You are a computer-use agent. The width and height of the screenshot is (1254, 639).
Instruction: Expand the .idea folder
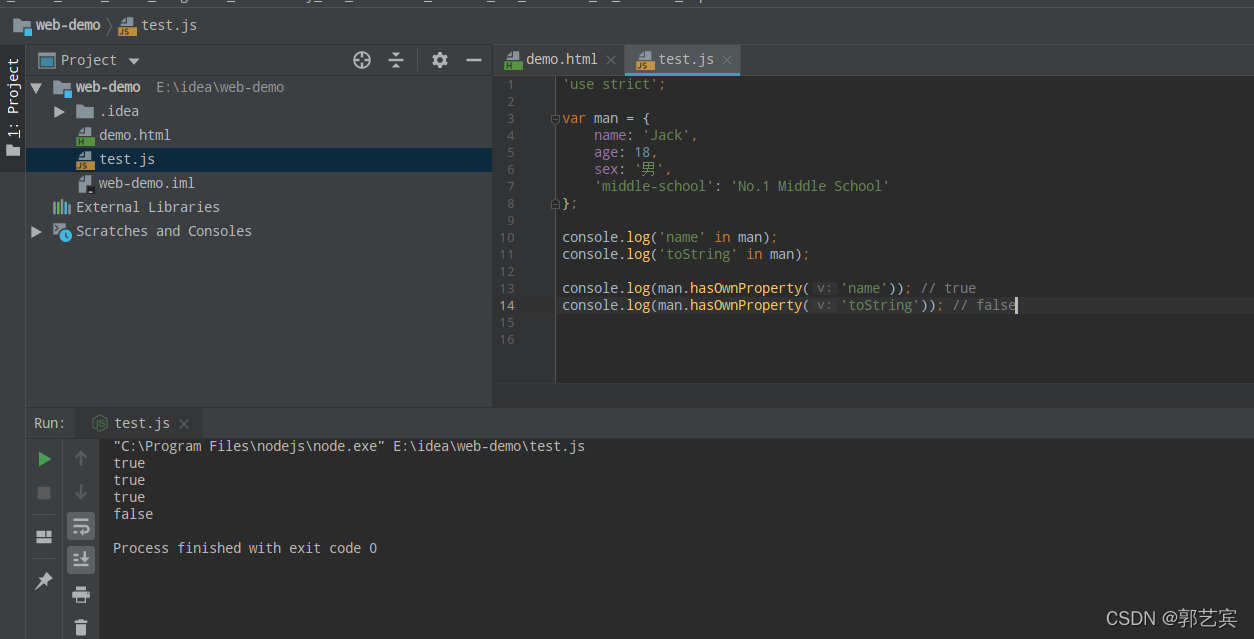point(60,111)
